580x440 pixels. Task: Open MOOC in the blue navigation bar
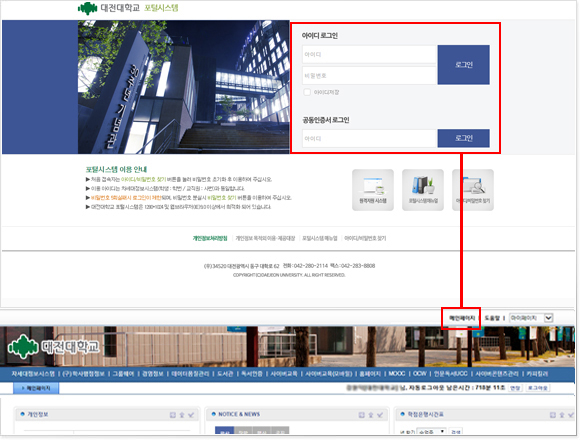coord(397,374)
